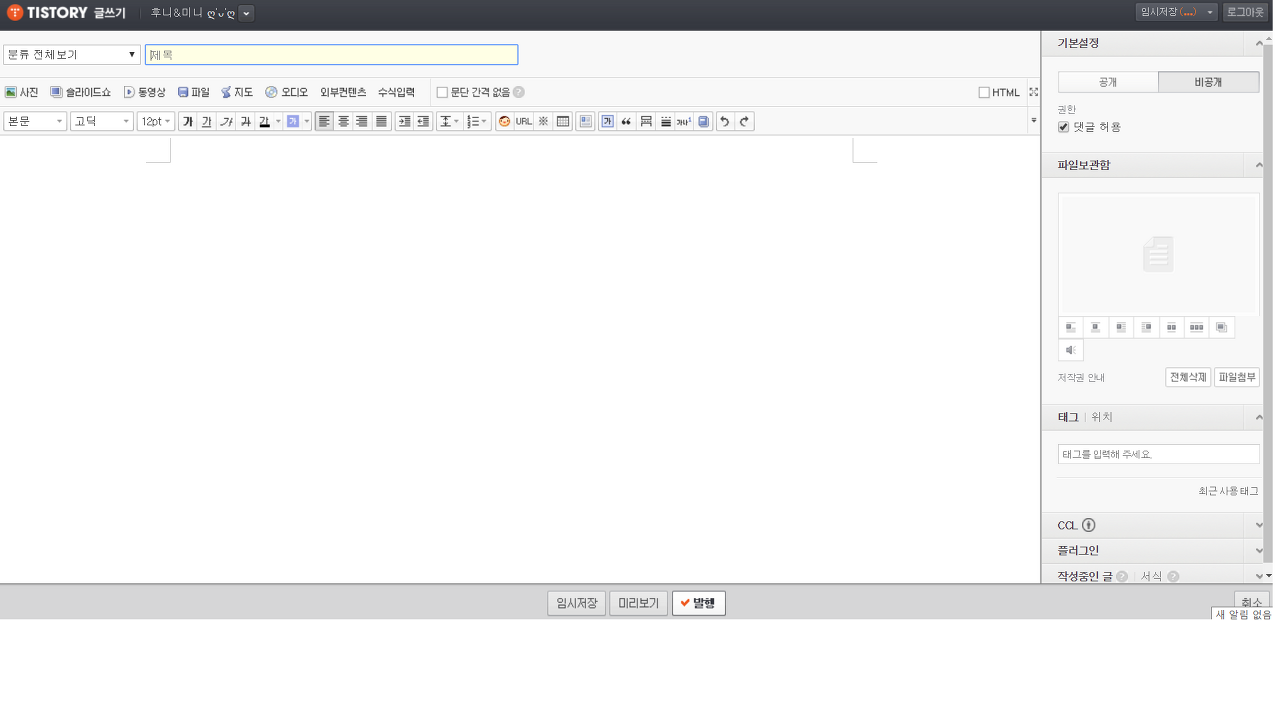Switch to the 위치 tab

click(x=1102, y=417)
